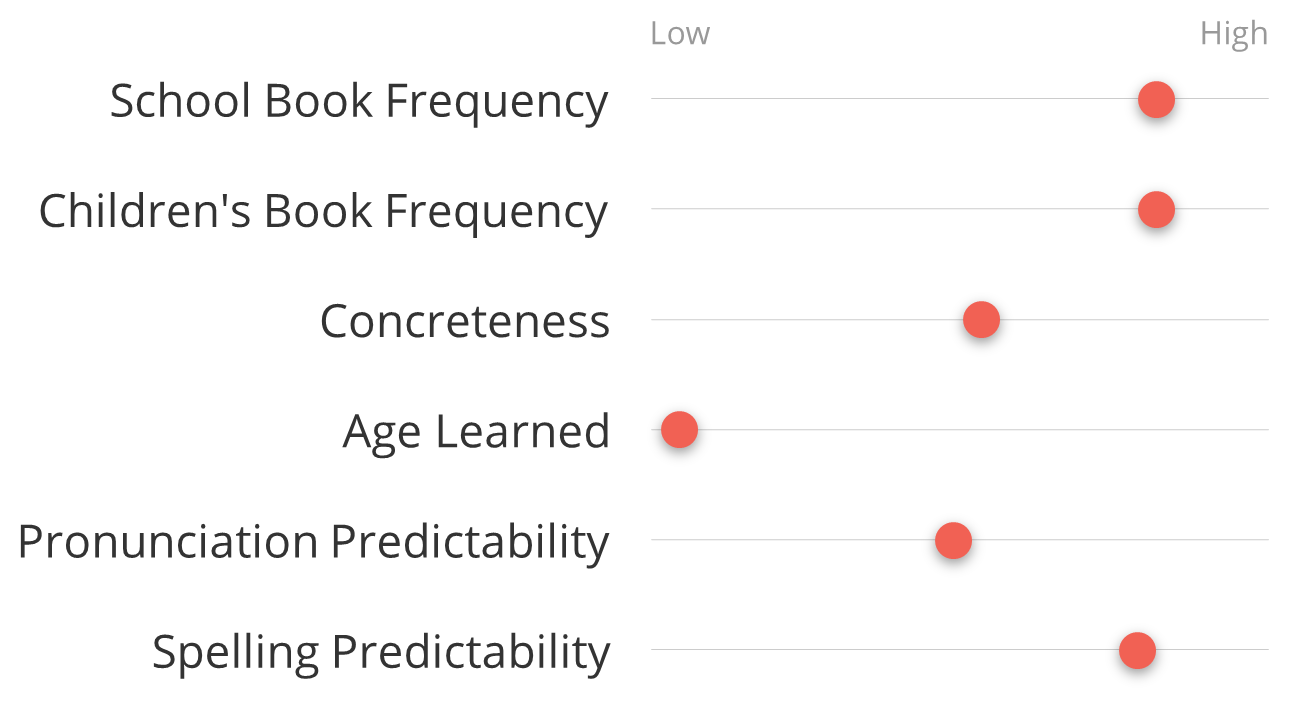Select the Age Learned label
This screenshot has height=712, width=1303.
(x=476, y=432)
